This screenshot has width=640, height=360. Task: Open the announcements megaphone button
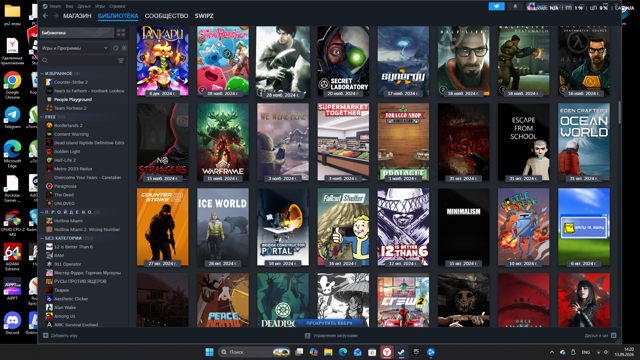pos(496,6)
